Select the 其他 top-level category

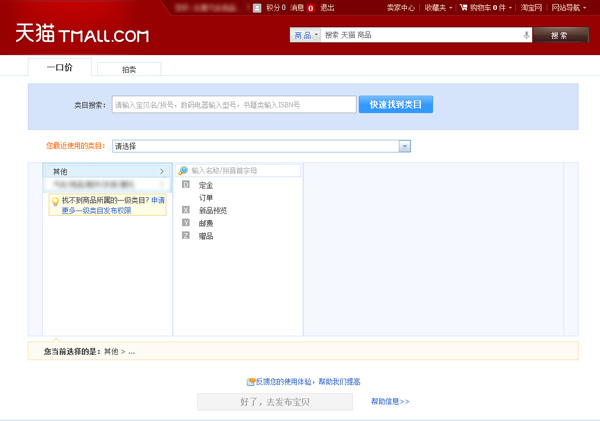pyautogui.click(x=107, y=171)
